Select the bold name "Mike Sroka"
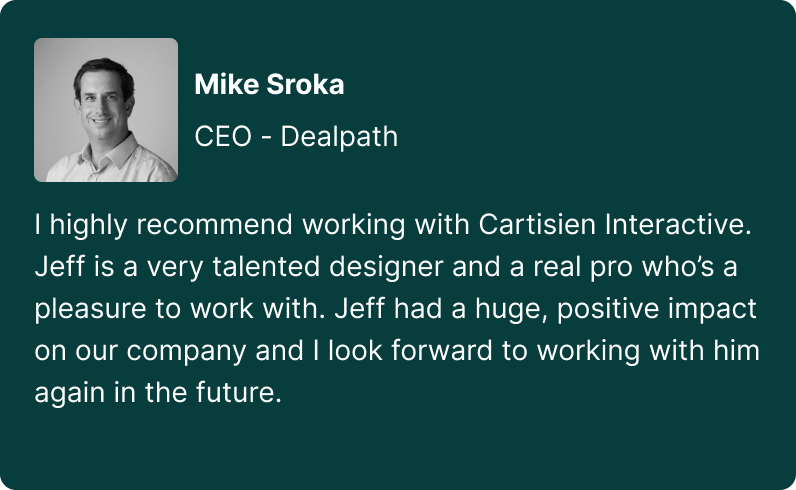This screenshot has height=490, width=796. 269,84
